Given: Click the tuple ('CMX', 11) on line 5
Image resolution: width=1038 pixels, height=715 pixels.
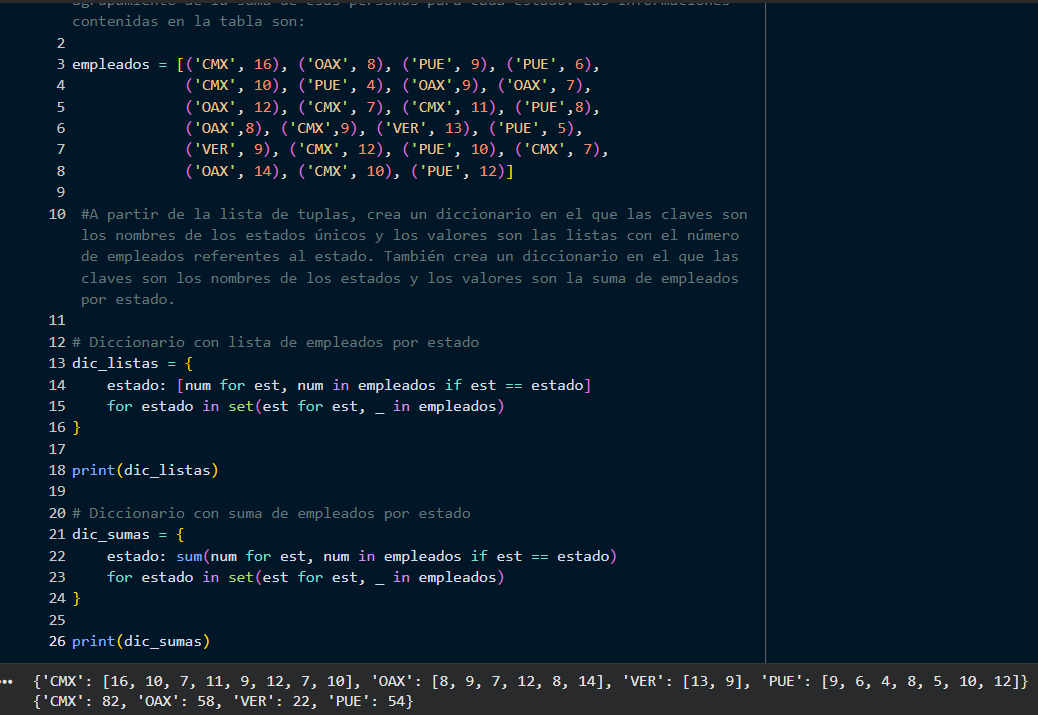Looking at the screenshot, I should [x=449, y=107].
